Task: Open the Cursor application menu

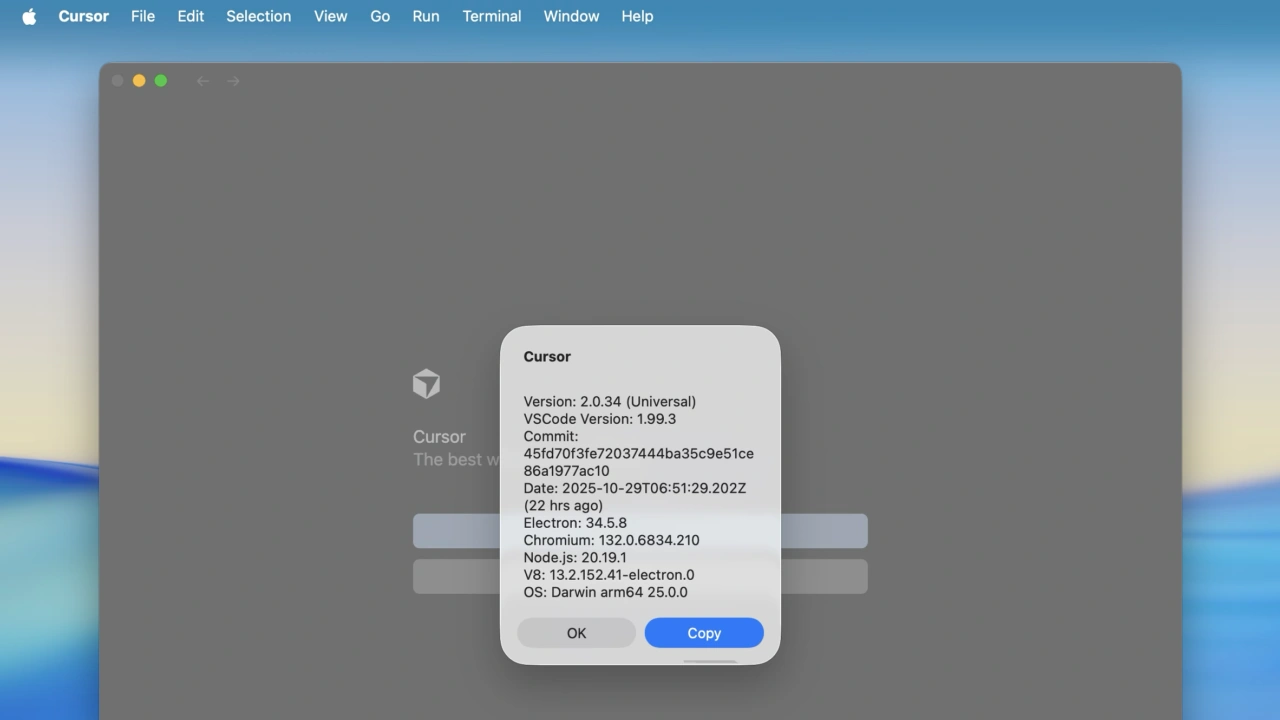Action: coord(83,16)
